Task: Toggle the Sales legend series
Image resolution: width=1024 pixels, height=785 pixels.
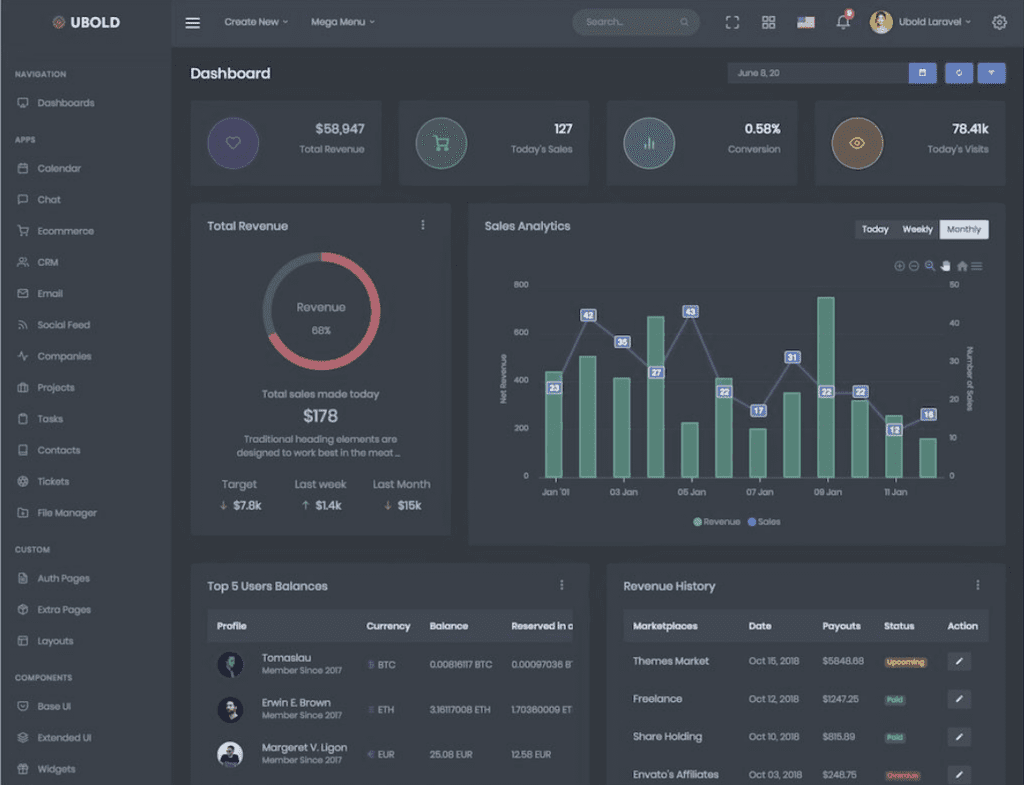Action: pos(763,522)
